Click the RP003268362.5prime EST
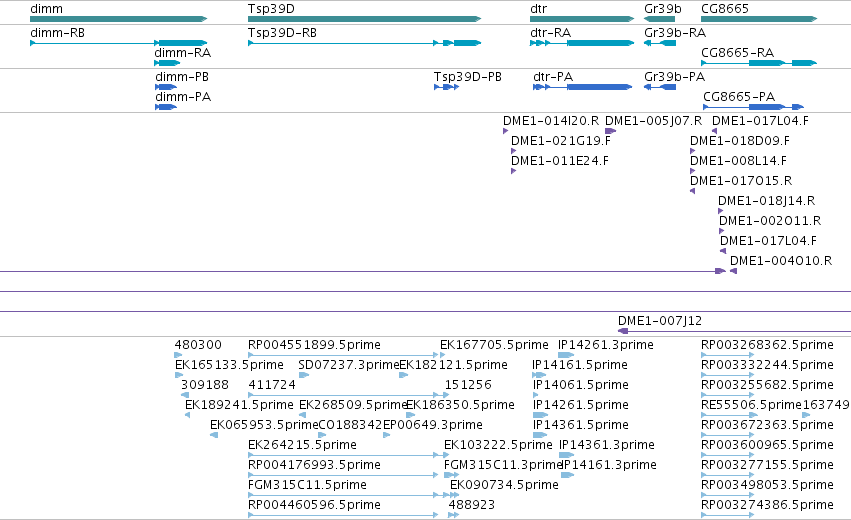 tap(727, 355)
